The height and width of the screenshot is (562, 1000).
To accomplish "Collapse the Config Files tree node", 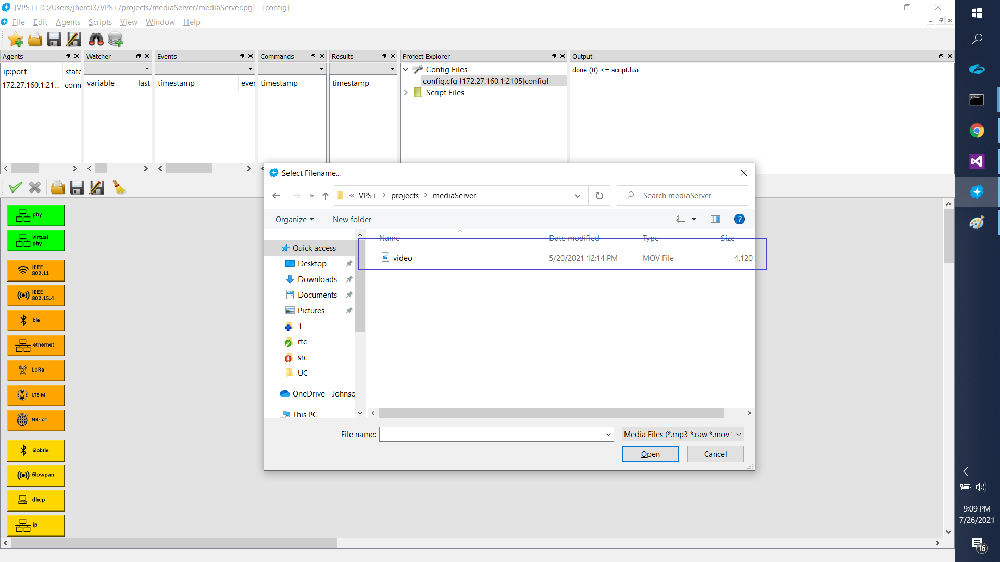I will coord(406,70).
